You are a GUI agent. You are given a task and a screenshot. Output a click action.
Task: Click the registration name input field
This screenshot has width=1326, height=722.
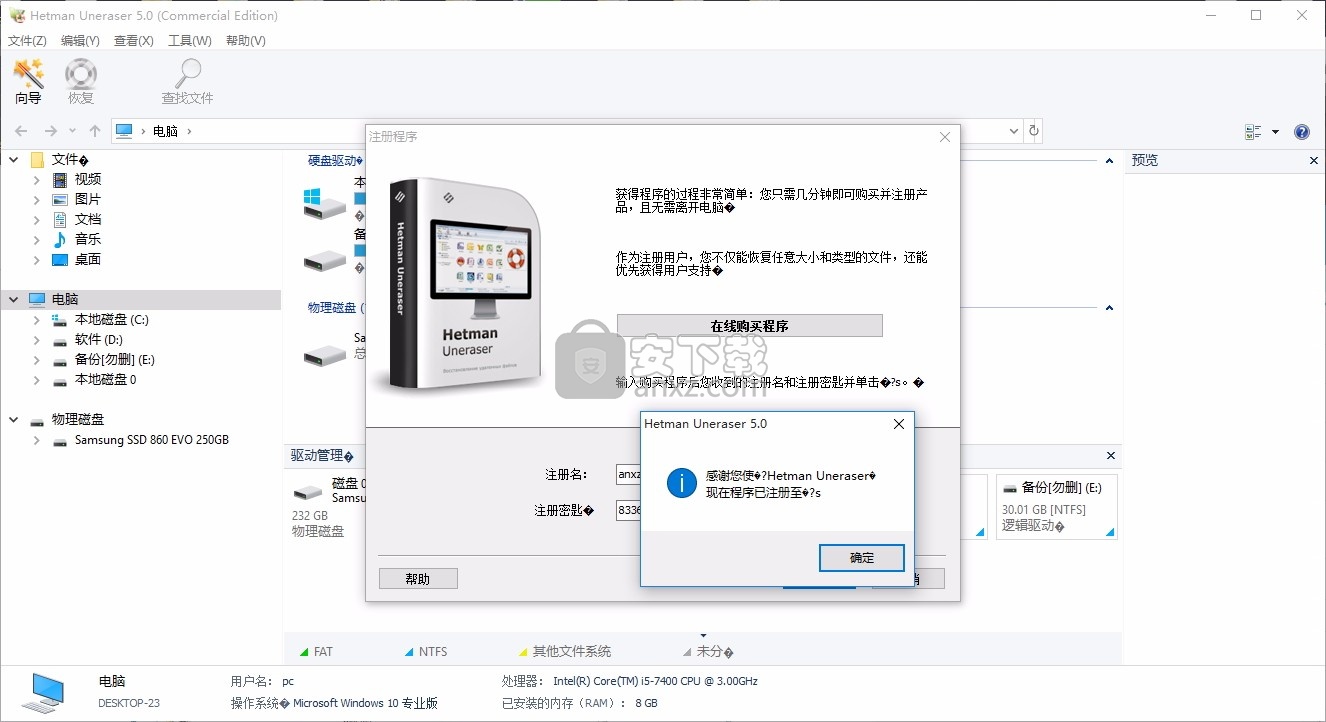[x=628, y=475]
